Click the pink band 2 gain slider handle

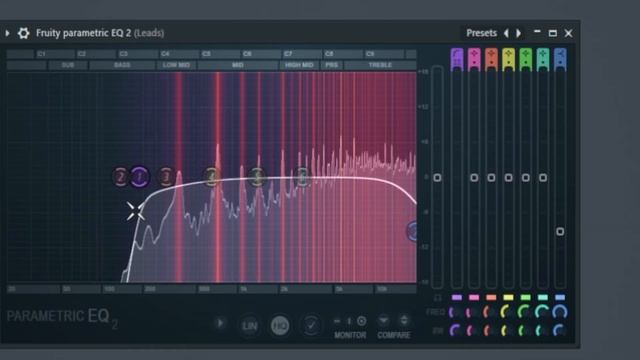pos(474,178)
